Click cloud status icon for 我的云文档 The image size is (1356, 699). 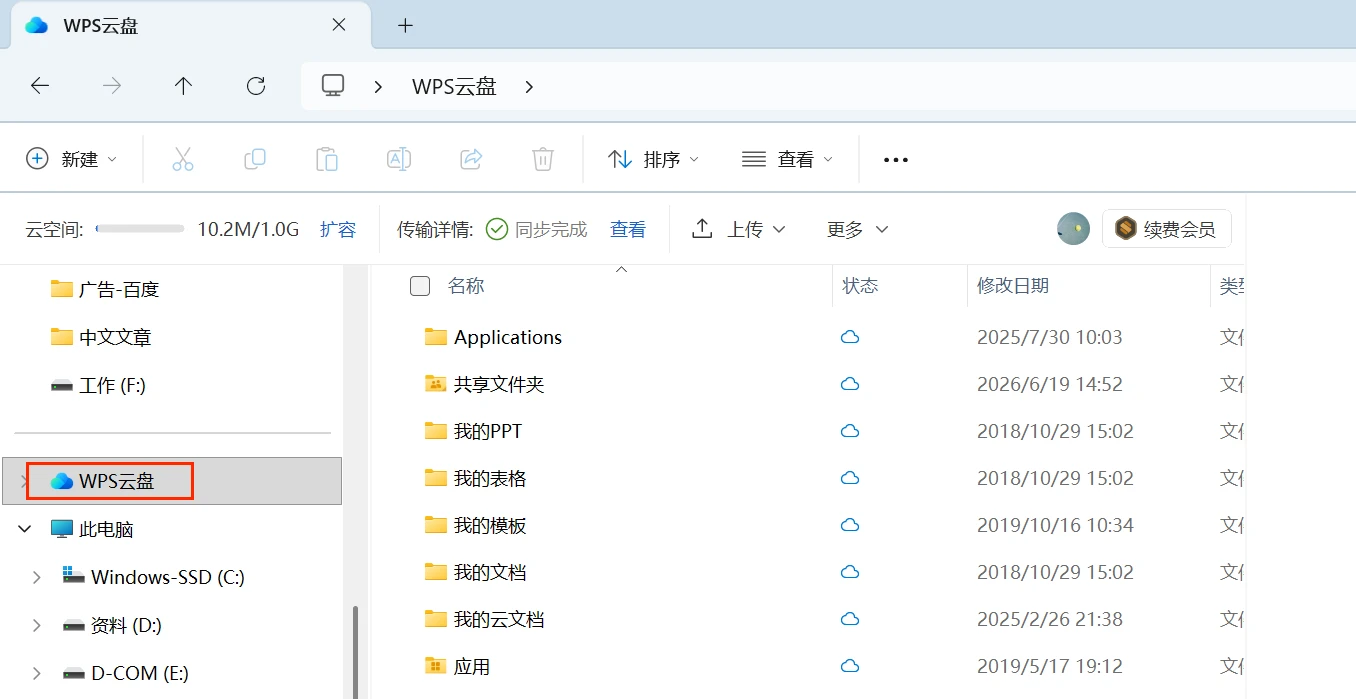point(850,620)
